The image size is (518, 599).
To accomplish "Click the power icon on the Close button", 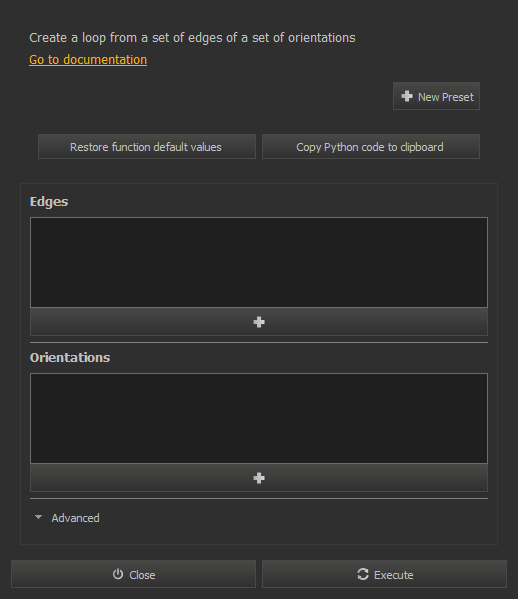I will (118, 574).
